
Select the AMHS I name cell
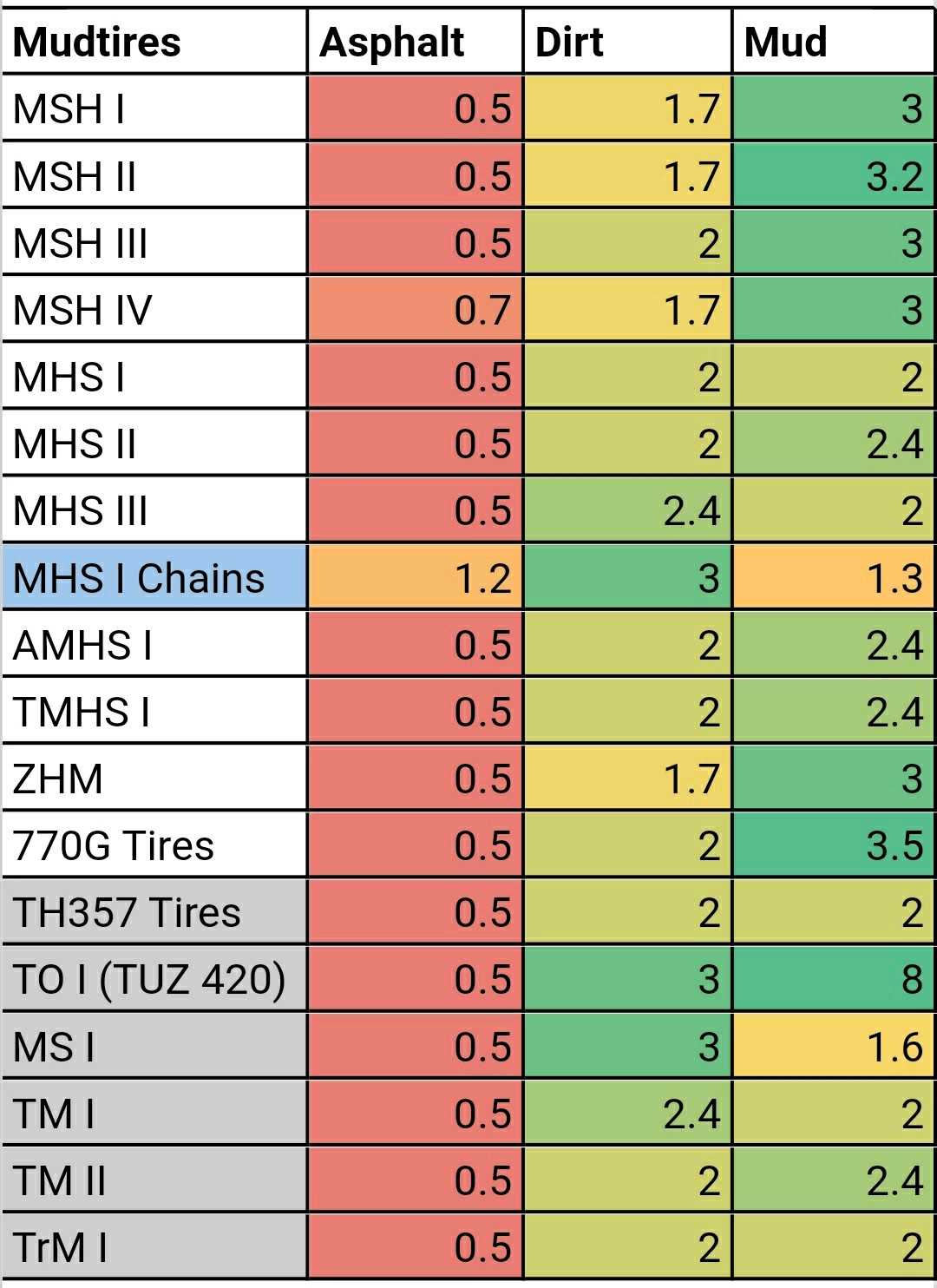pyautogui.click(x=154, y=645)
